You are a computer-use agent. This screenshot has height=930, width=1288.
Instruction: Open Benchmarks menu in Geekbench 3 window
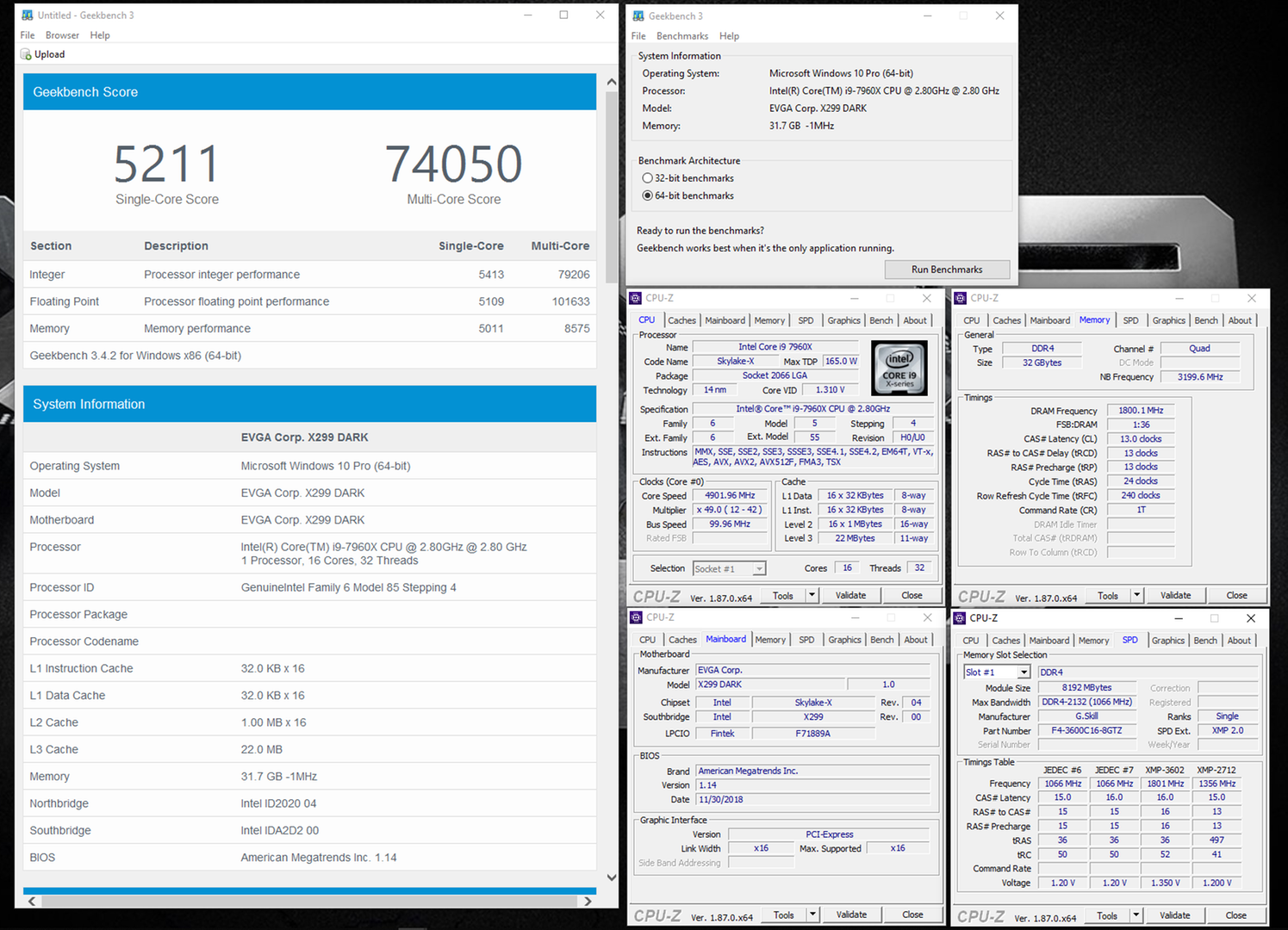tap(682, 36)
